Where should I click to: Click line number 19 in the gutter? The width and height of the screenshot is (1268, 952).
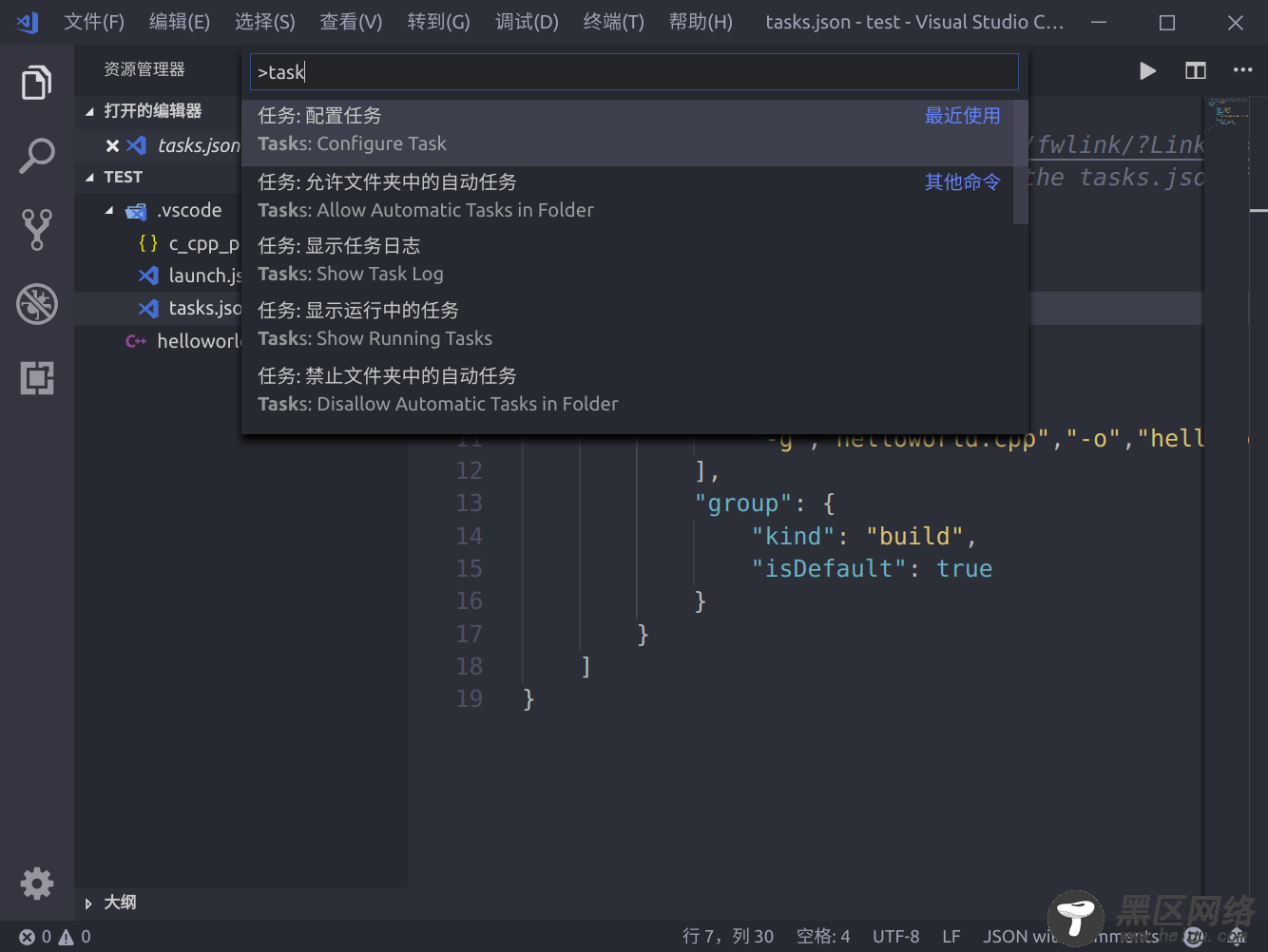pos(470,699)
